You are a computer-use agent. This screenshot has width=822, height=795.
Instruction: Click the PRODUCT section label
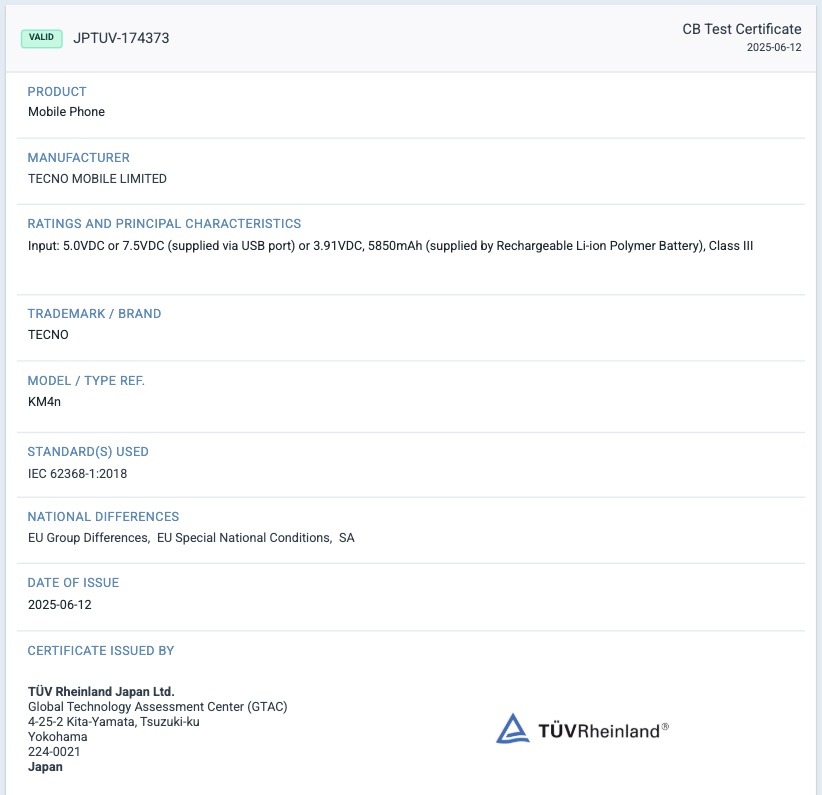(x=57, y=92)
